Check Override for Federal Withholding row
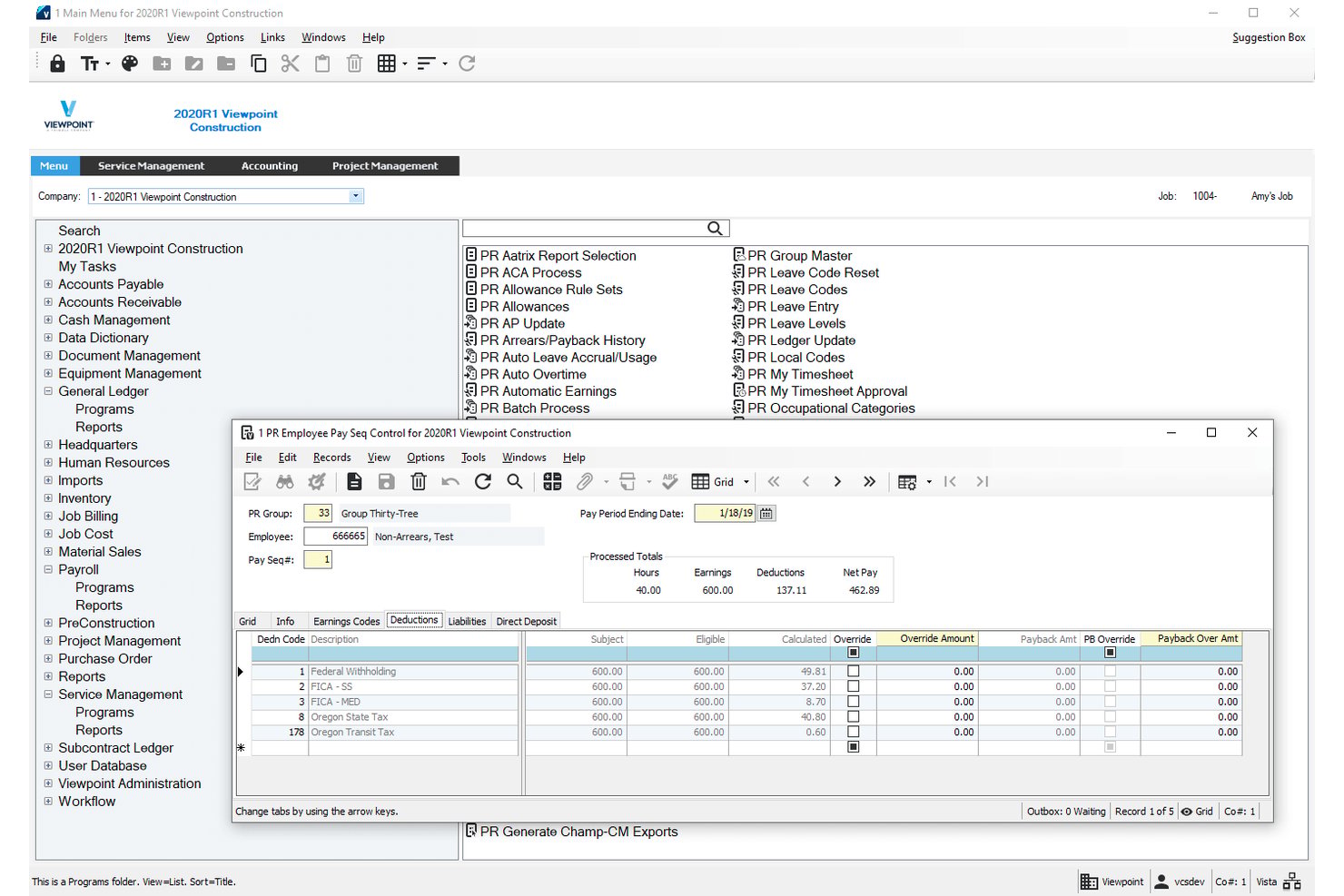 coord(853,672)
